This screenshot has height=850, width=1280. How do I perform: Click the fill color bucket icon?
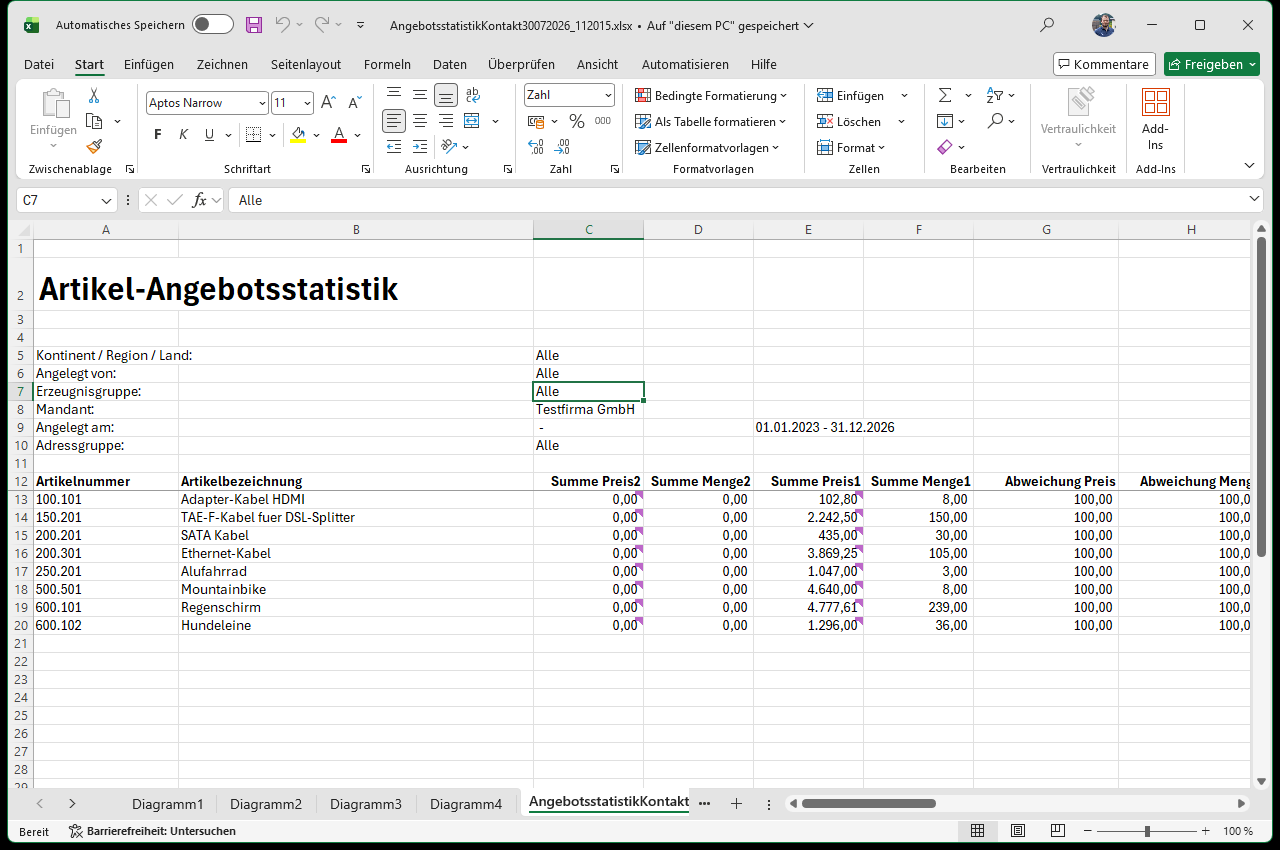coord(298,135)
